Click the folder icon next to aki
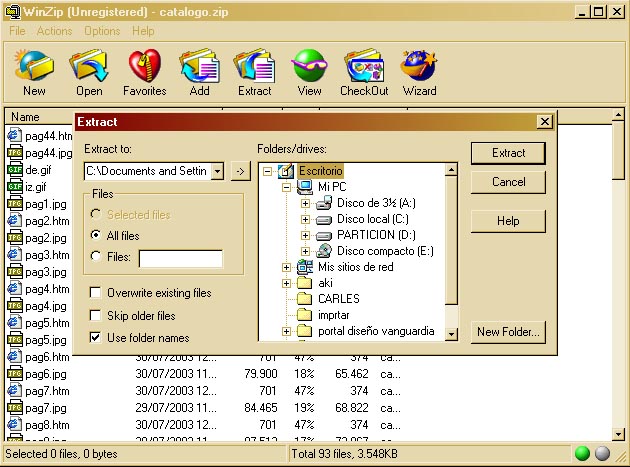 click(305, 283)
